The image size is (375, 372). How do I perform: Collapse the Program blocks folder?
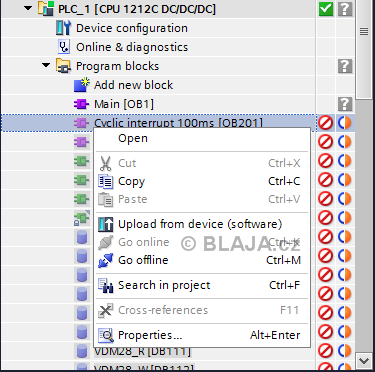coord(46,65)
